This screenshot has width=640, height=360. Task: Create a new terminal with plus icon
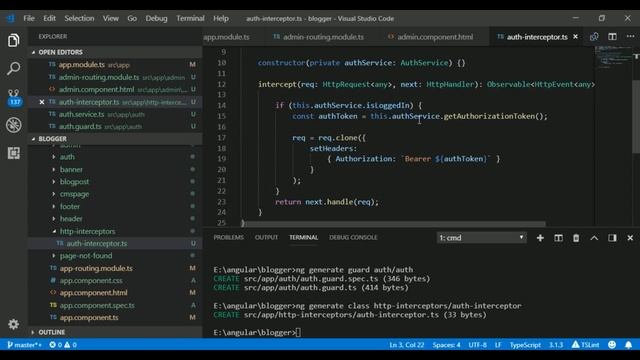click(540, 238)
